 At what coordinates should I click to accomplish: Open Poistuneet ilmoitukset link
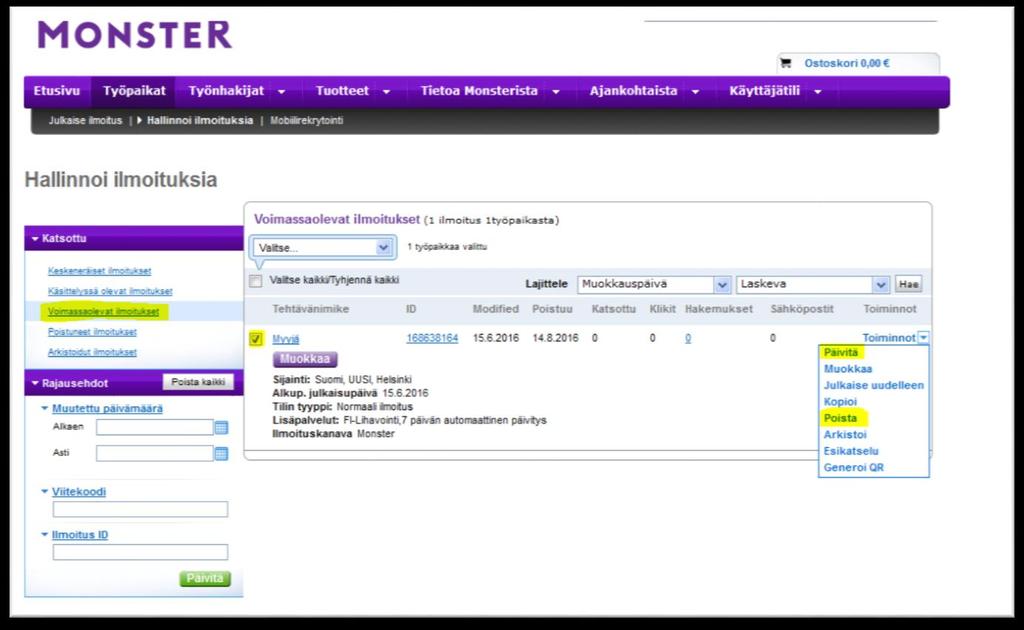(92, 332)
